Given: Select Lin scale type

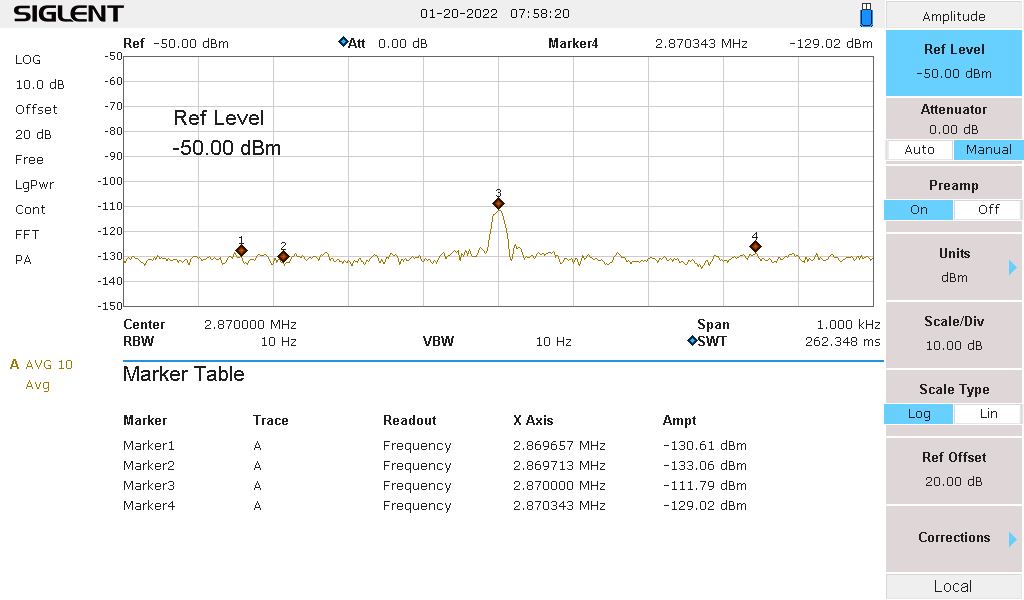Looking at the screenshot, I should tap(988, 414).
